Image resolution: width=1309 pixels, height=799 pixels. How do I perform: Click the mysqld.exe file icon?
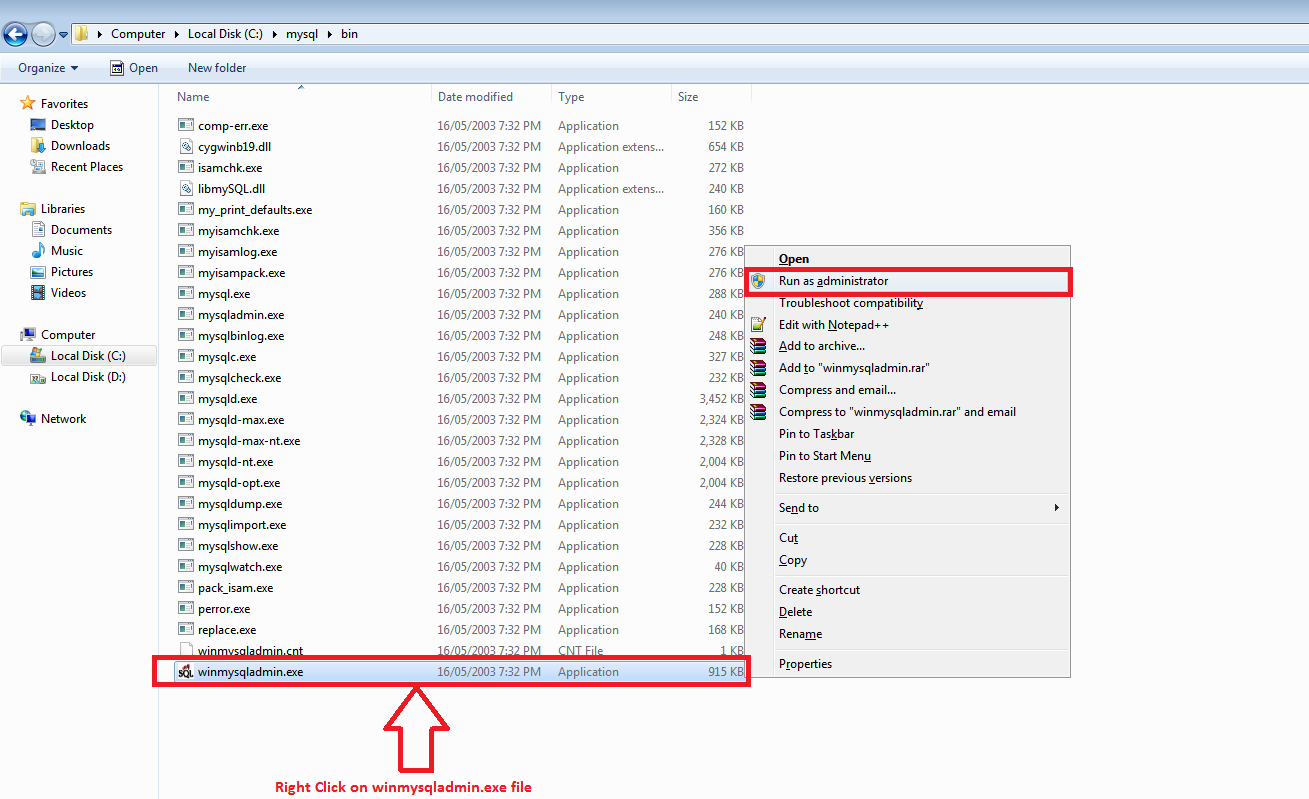pyautogui.click(x=186, y=399)
